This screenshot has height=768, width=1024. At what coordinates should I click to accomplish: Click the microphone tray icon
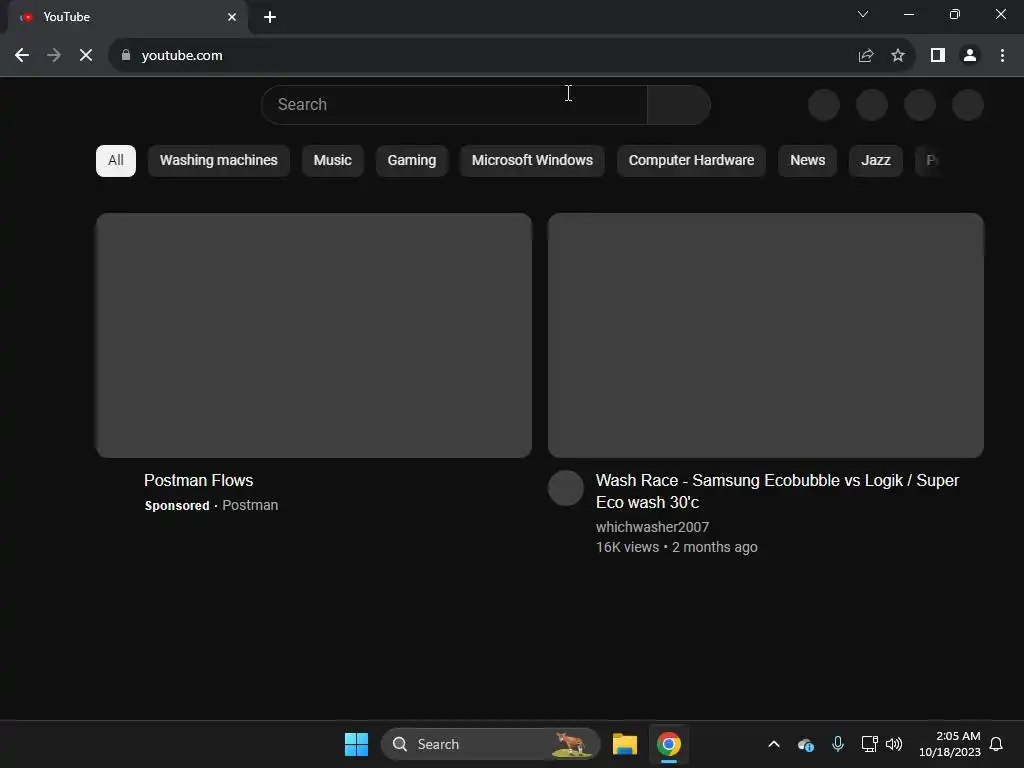(838, 744)
